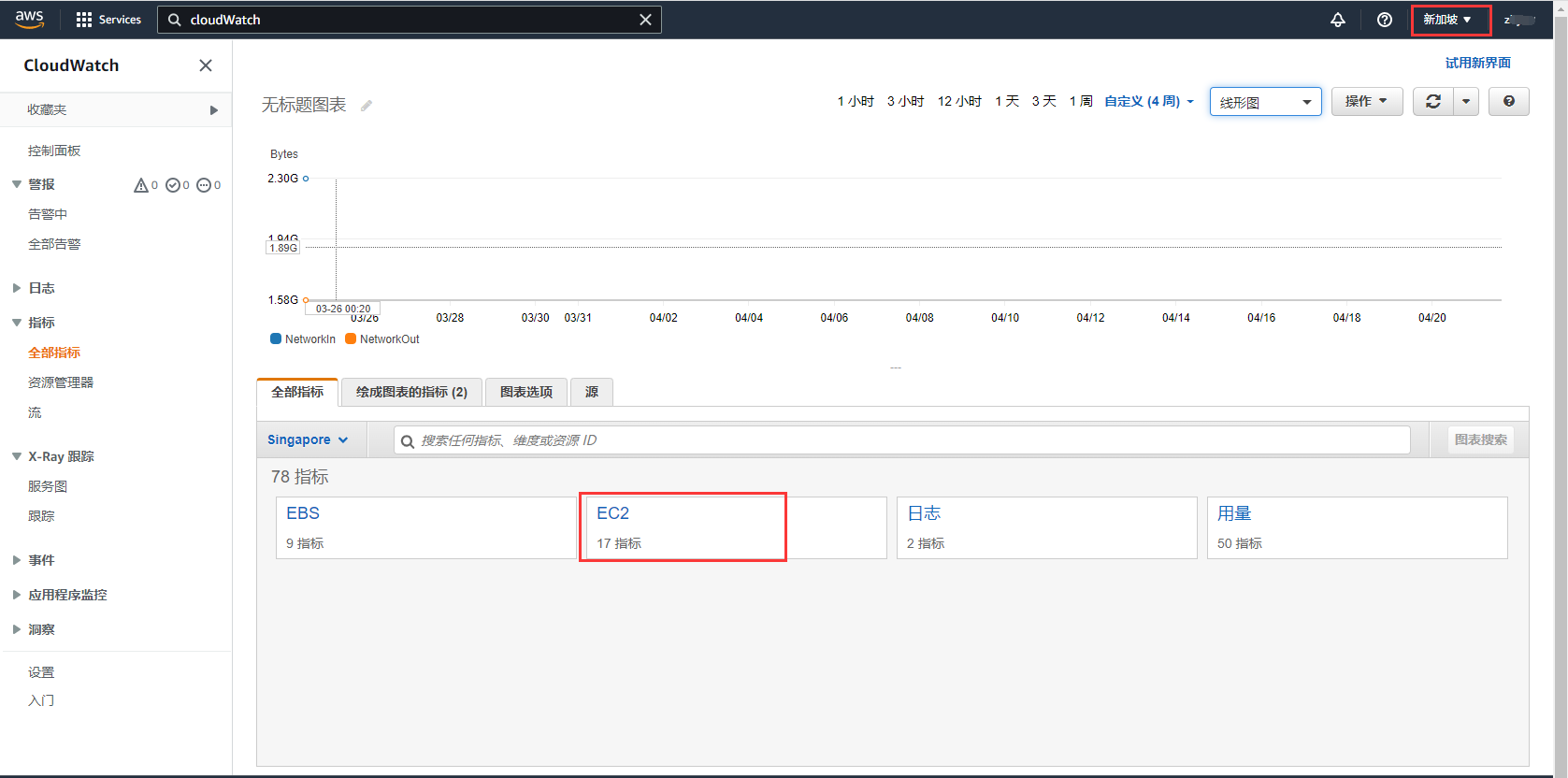Screen dimensions: 1568x778
Task: Open 跟踪 under X-Ray
Action: coord(41,516)
